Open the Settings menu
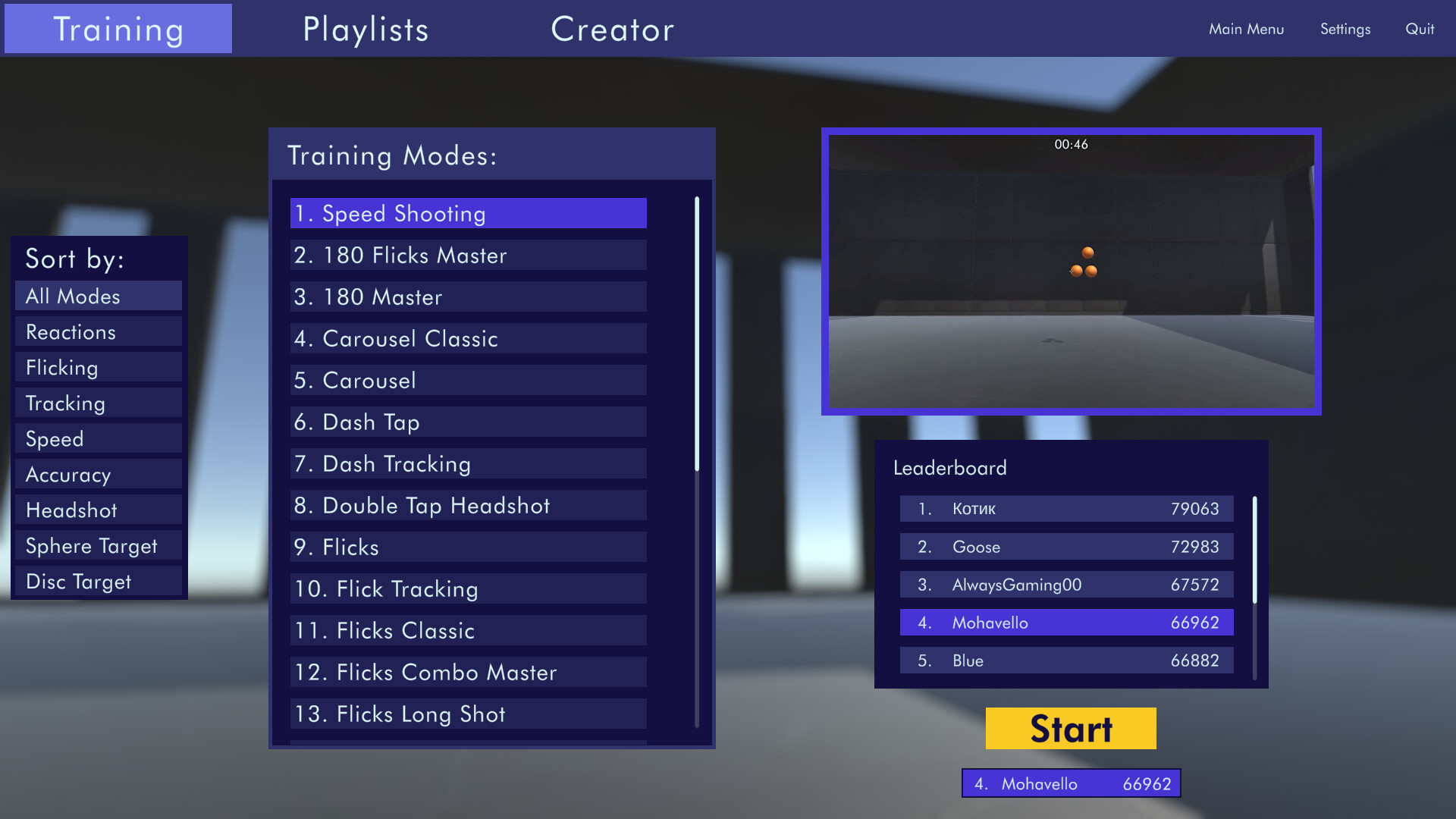This screenshot has width=1456, height=819. point(1345,29)
